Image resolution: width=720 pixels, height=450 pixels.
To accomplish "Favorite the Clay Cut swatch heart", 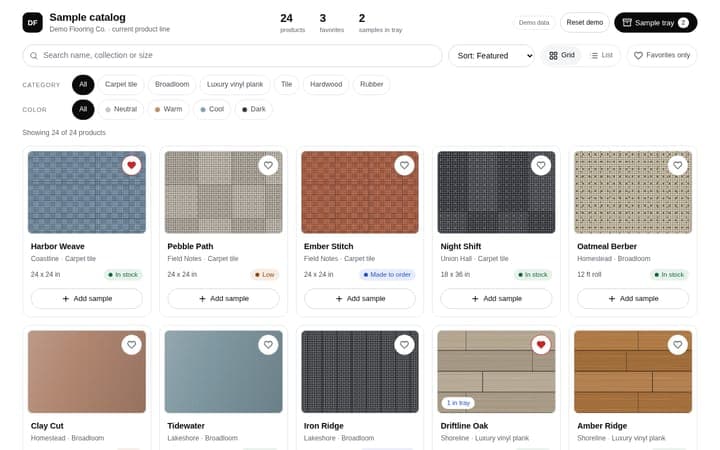I will click(131, 345).
